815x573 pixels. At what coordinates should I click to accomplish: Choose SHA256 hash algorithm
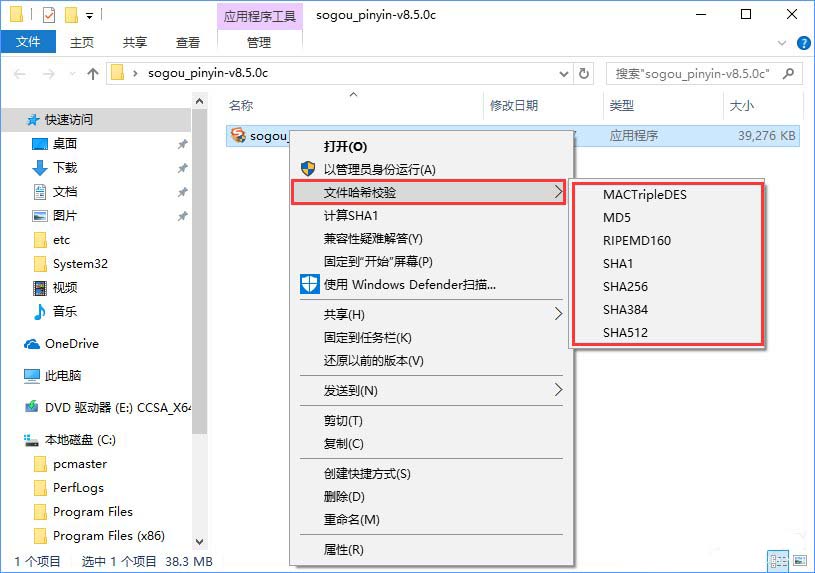(625, 286)
